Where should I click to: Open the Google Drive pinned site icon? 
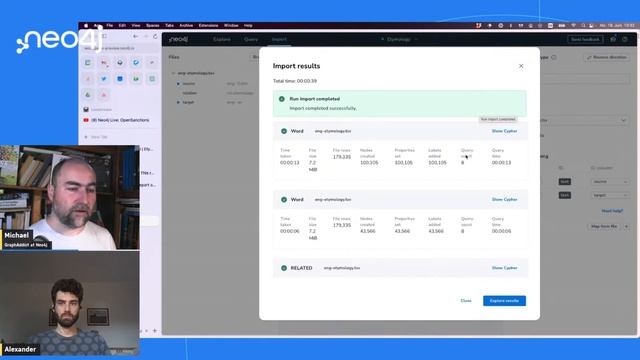(x=88, y=95)
